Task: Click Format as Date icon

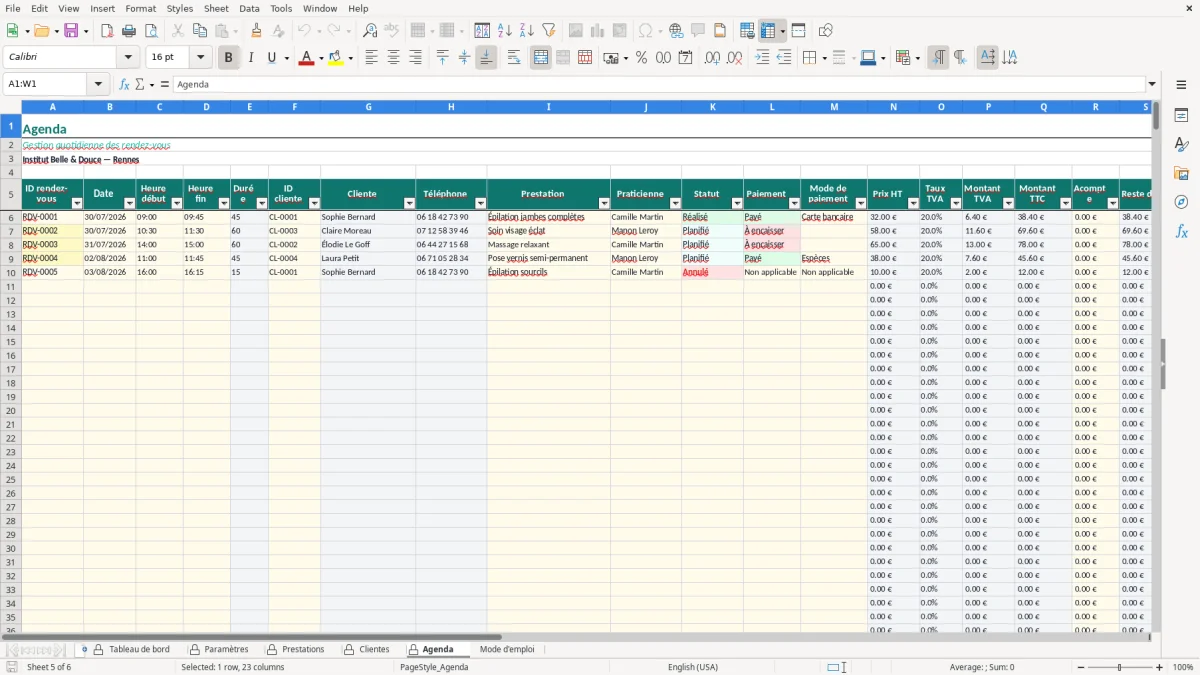Action: tap(686, 58)
